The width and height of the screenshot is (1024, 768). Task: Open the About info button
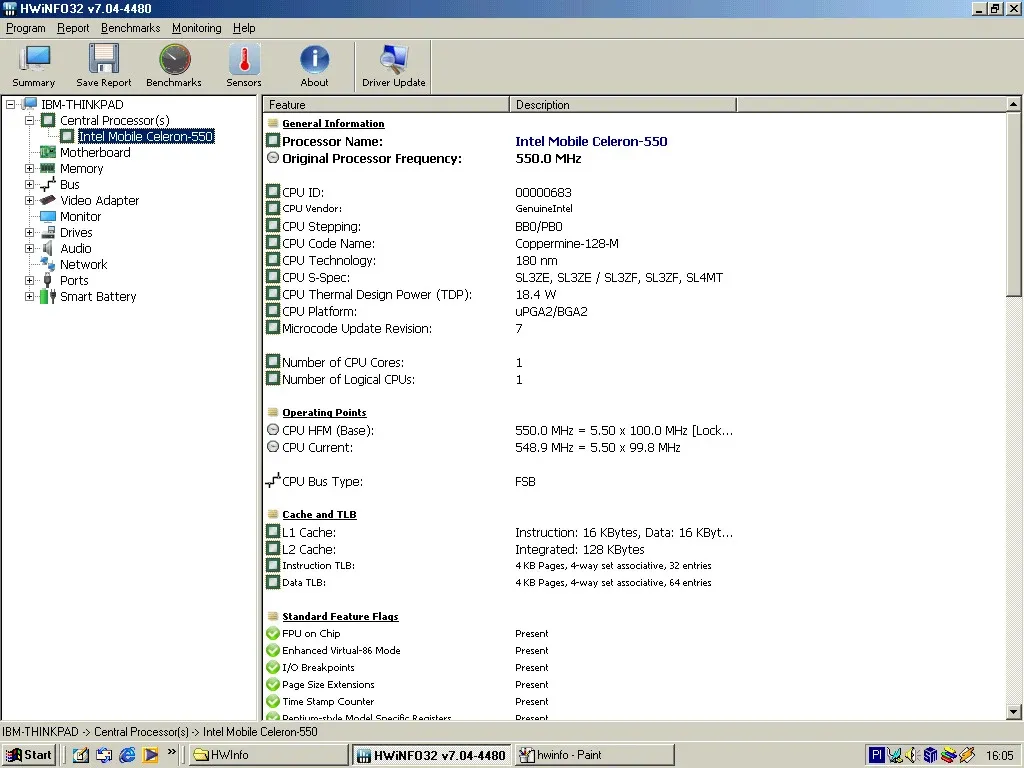click(x=314, y=66)
